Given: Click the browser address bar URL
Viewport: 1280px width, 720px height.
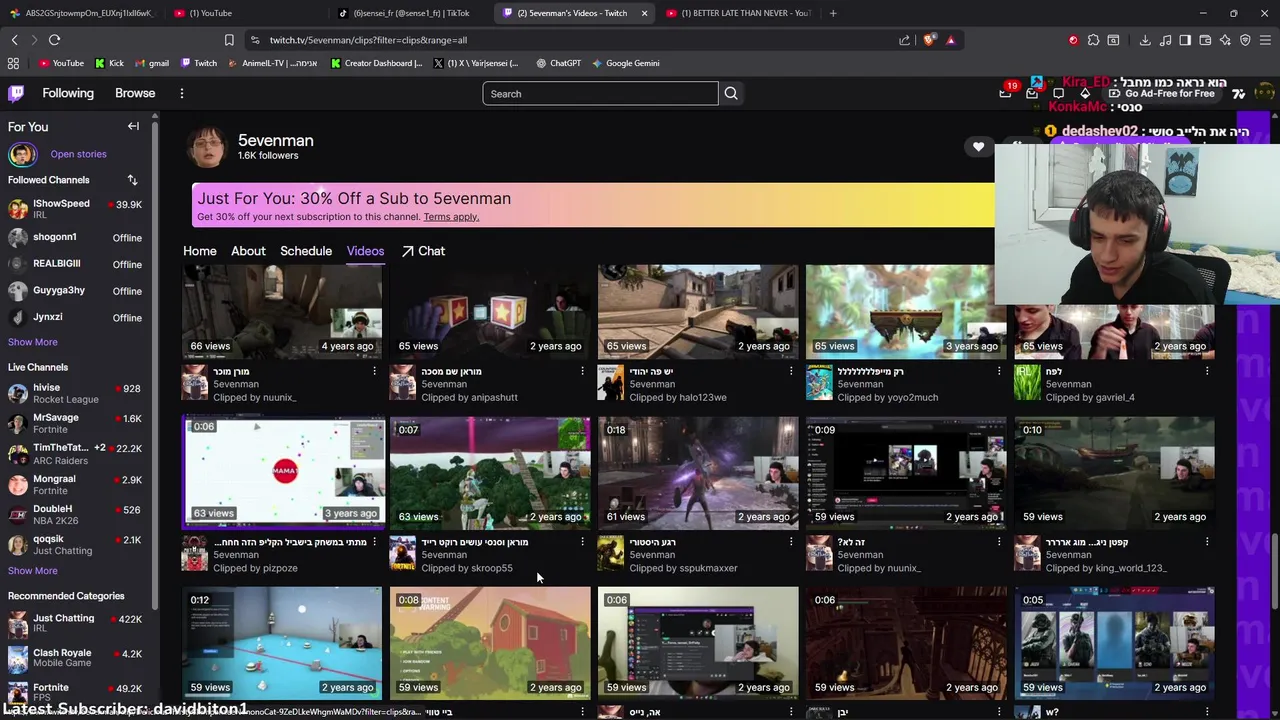Looking at the screenshot, I should pos(368,40).
